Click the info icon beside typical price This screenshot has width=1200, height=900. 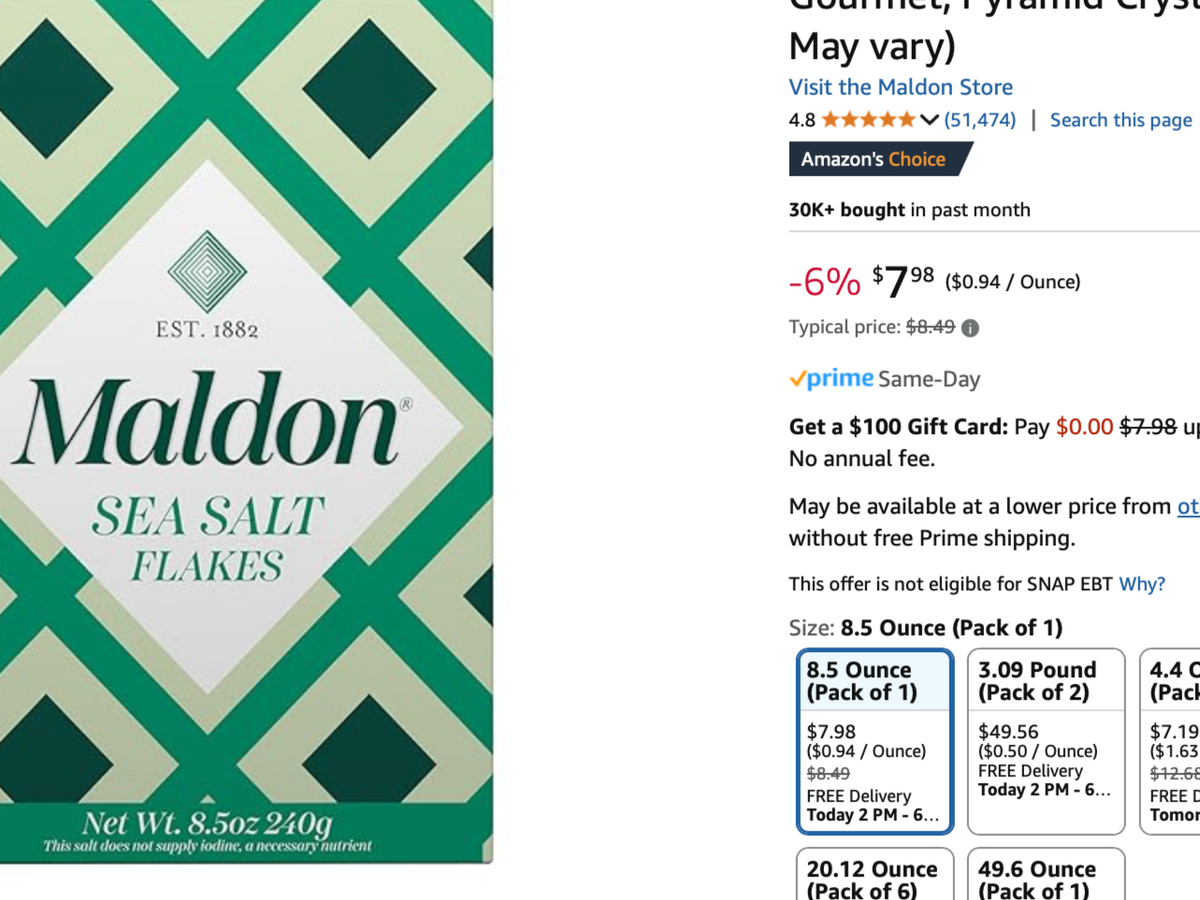(970, 328)
